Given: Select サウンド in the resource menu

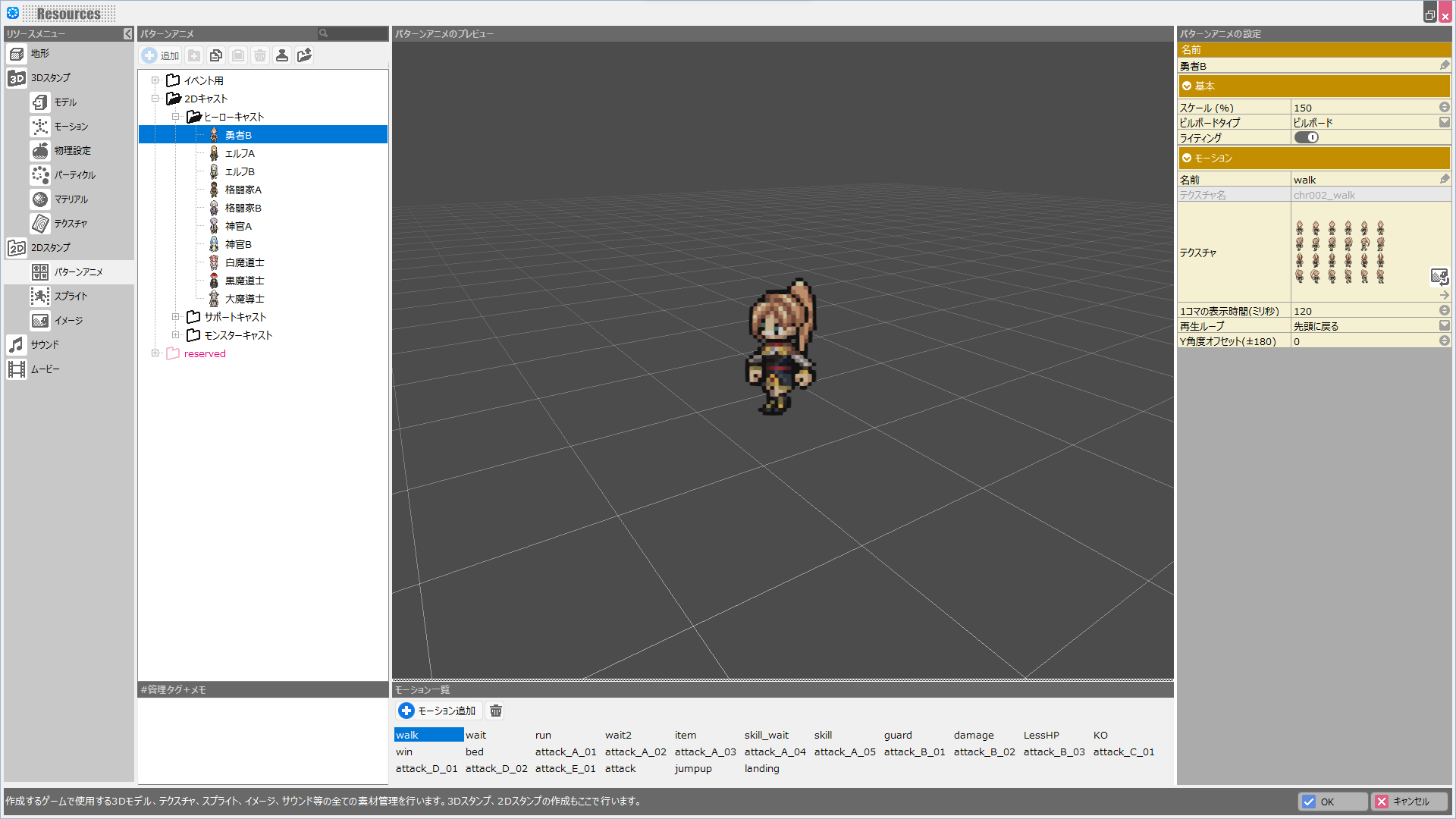Looking at the screenshot, I should [45, 344].
